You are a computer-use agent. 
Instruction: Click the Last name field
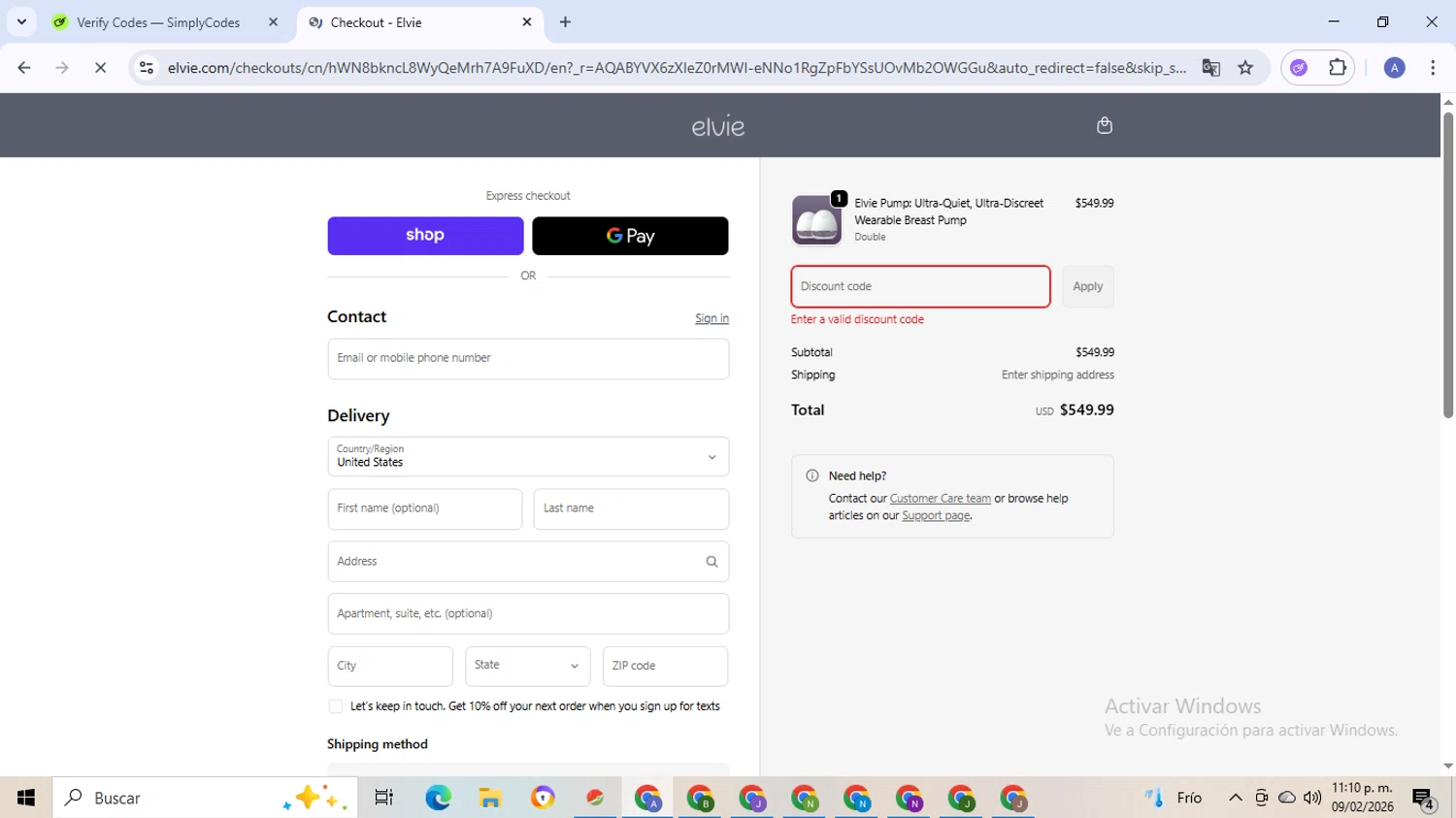point(631,508)
